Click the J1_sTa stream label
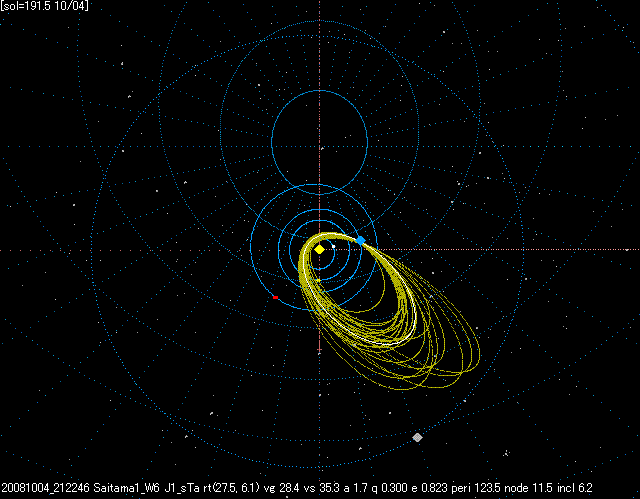 pos(182,488)
